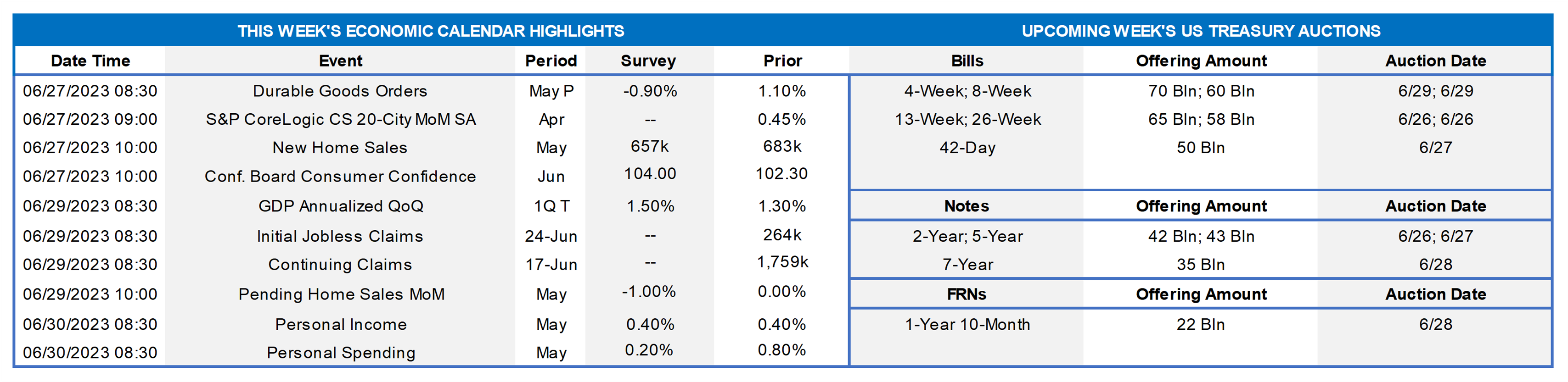Click the GDP Annualized QoQ event
The width and height of the screenshot is (1568, 382).
tap(340, 206)
